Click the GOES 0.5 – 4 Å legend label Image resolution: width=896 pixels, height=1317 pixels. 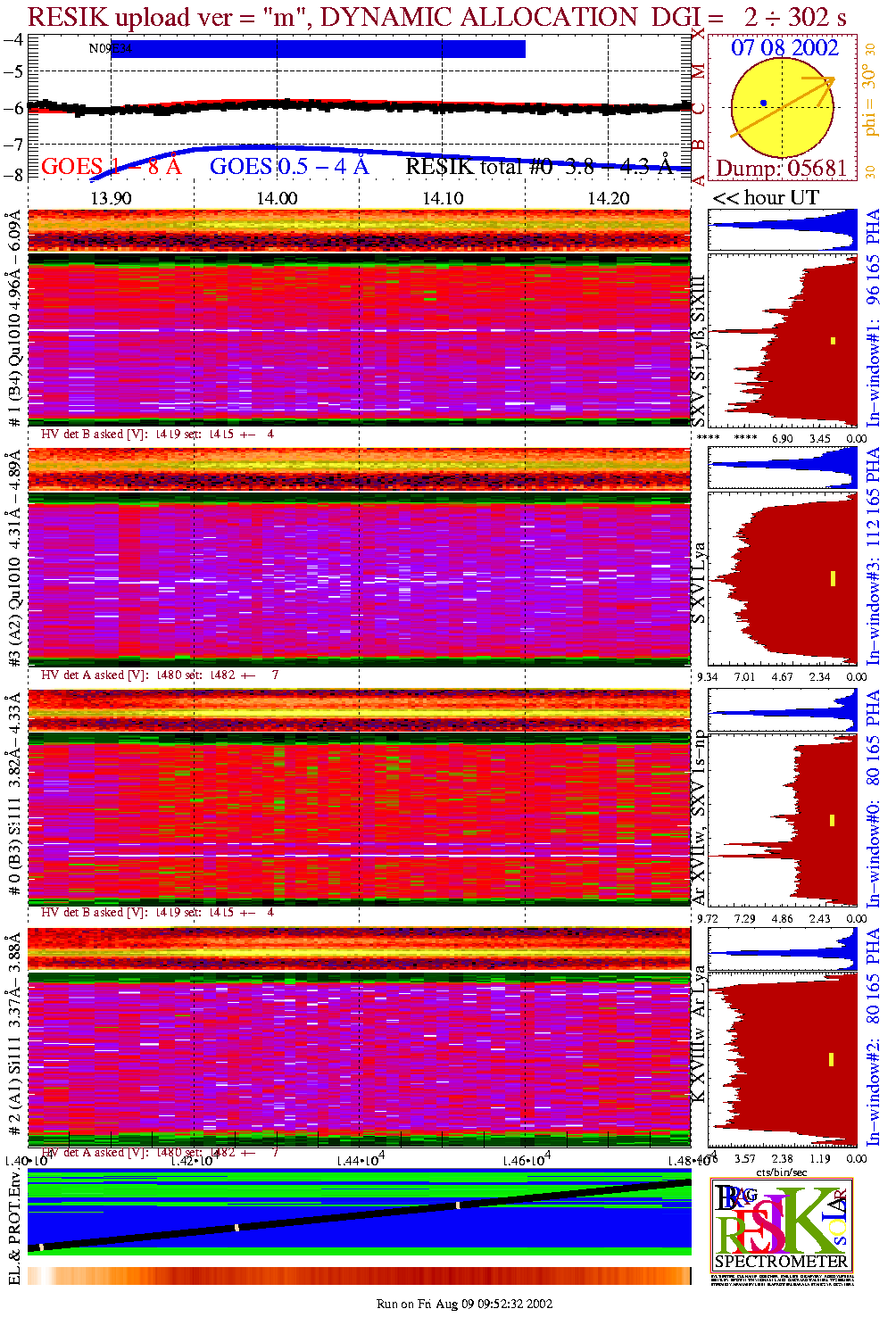pyautogui.click(x=288, y=167)
